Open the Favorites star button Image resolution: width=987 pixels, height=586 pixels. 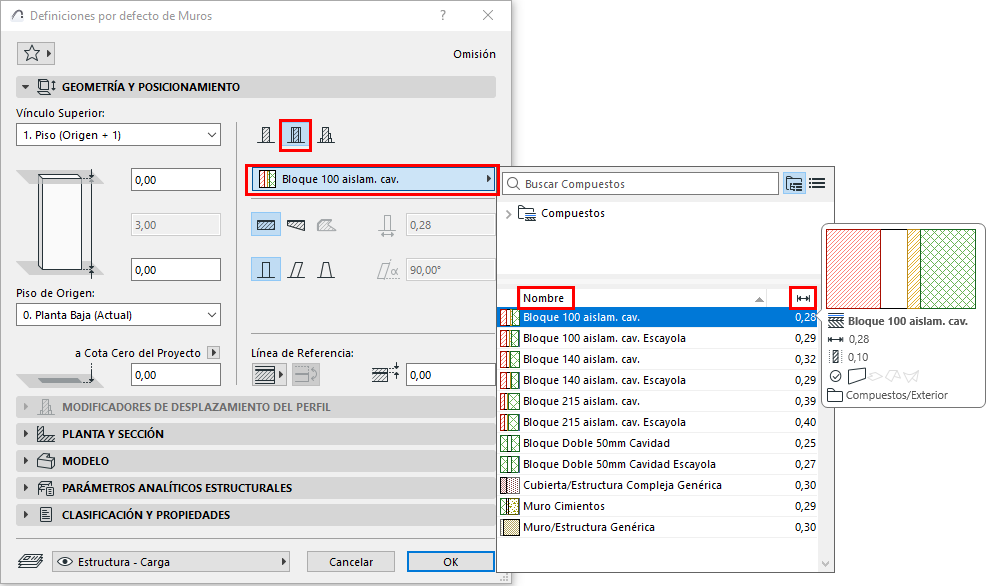(x=35, y=54)
